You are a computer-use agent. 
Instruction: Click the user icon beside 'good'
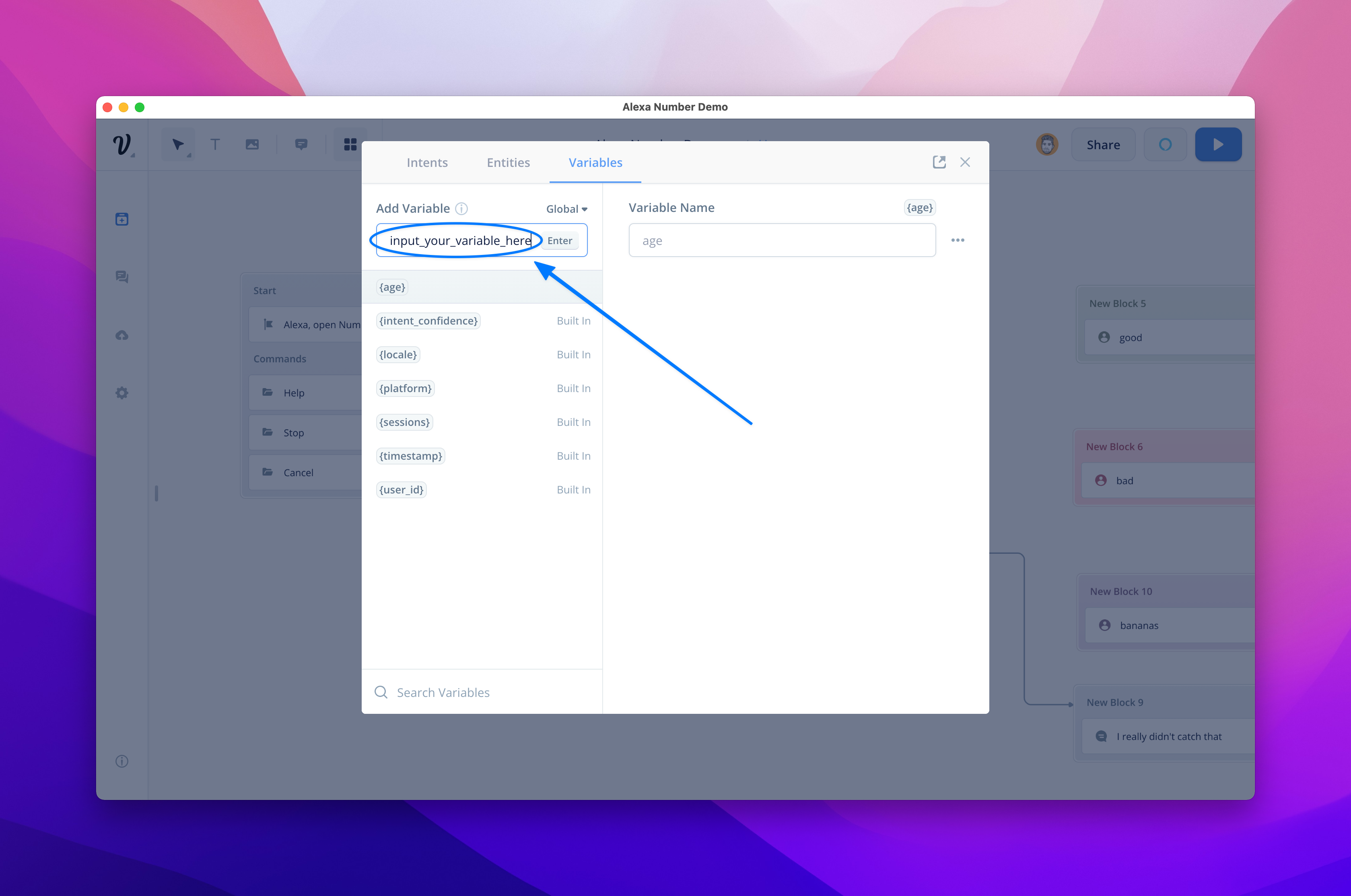(x=1104, y=337)
